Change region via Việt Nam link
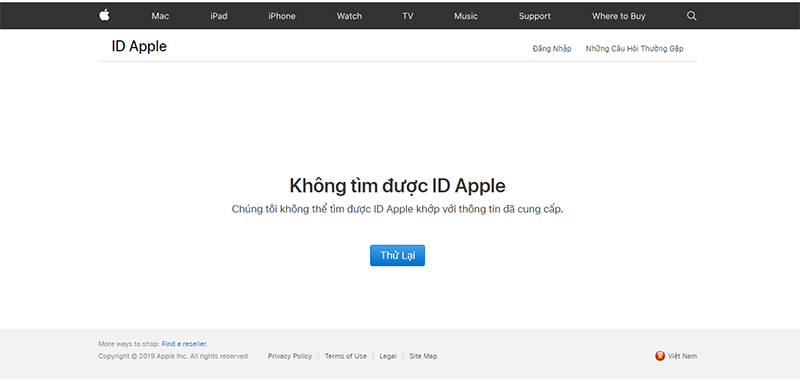Image resolution: width=800 pixels, height=381 pixels. pos(682,356)
